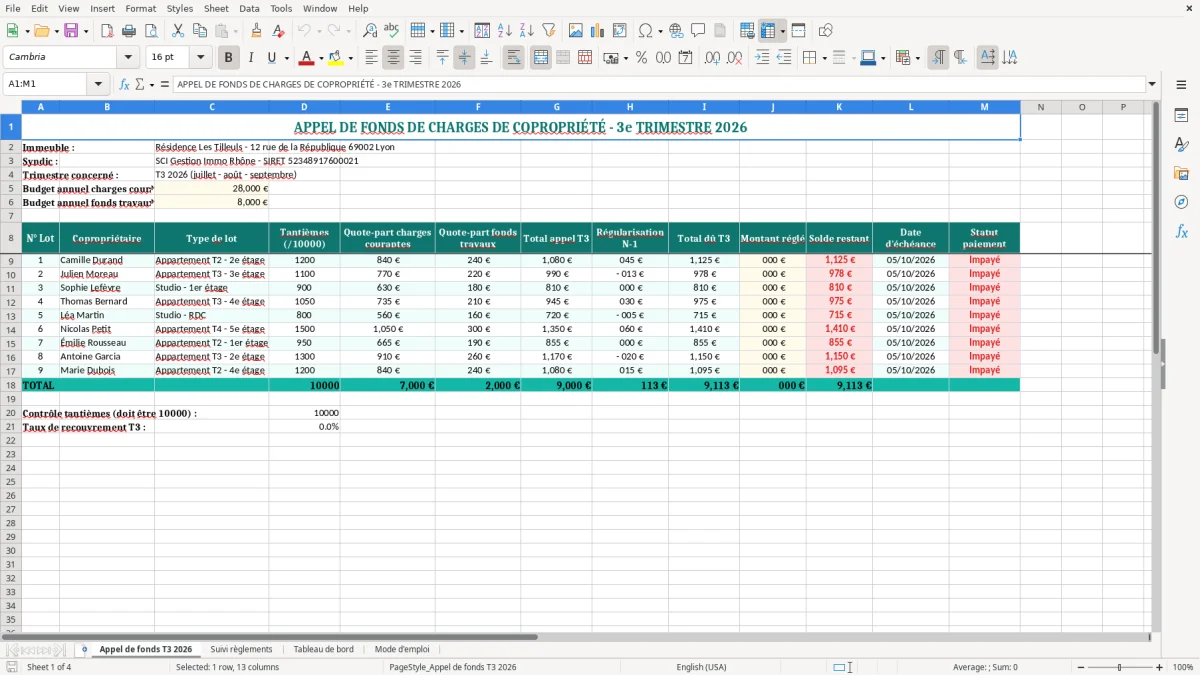1200x675 pixels.
Task: Click the AutoFilter funnel icon
Action: click(548, 31)
